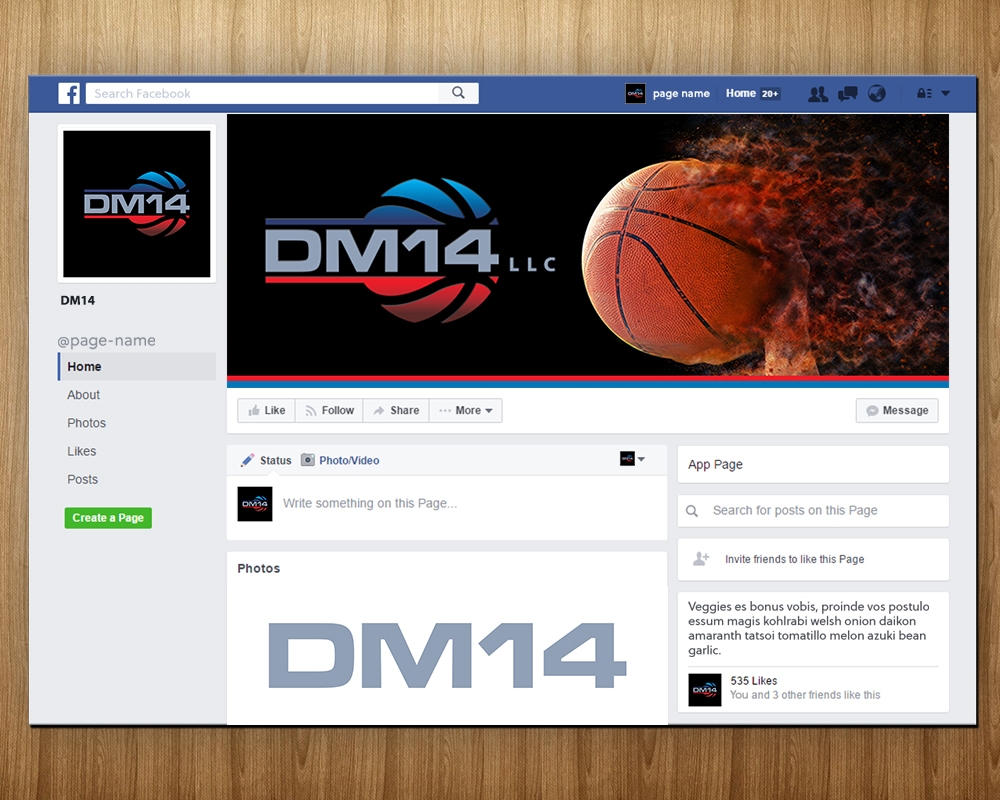Click the Create a Page button
Viewport: 1000px width, 800px height.
tap(108, 518)
